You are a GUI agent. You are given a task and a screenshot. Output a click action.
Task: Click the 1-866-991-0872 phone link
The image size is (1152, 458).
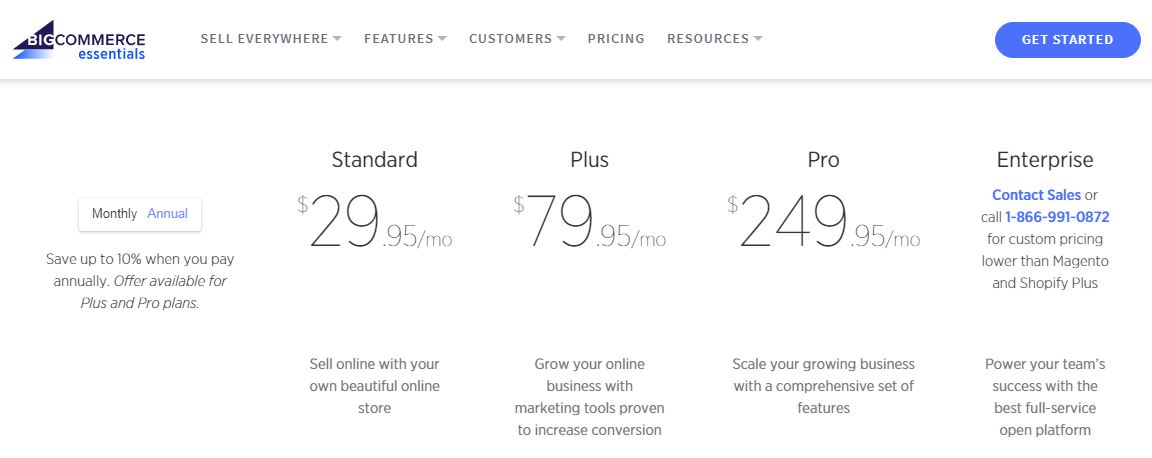1057,217
